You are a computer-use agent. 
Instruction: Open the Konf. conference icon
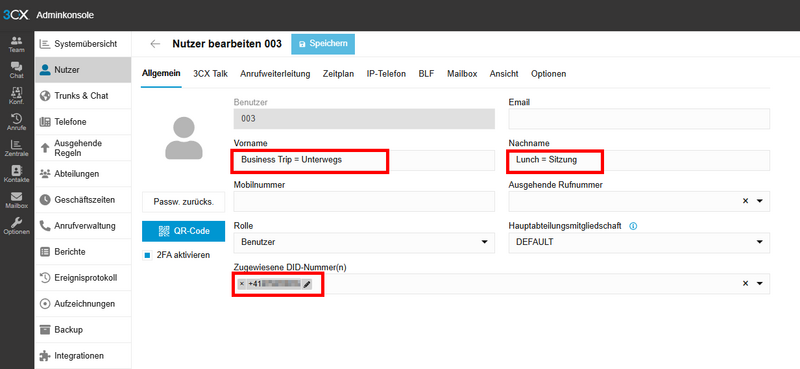pos(16,96)
